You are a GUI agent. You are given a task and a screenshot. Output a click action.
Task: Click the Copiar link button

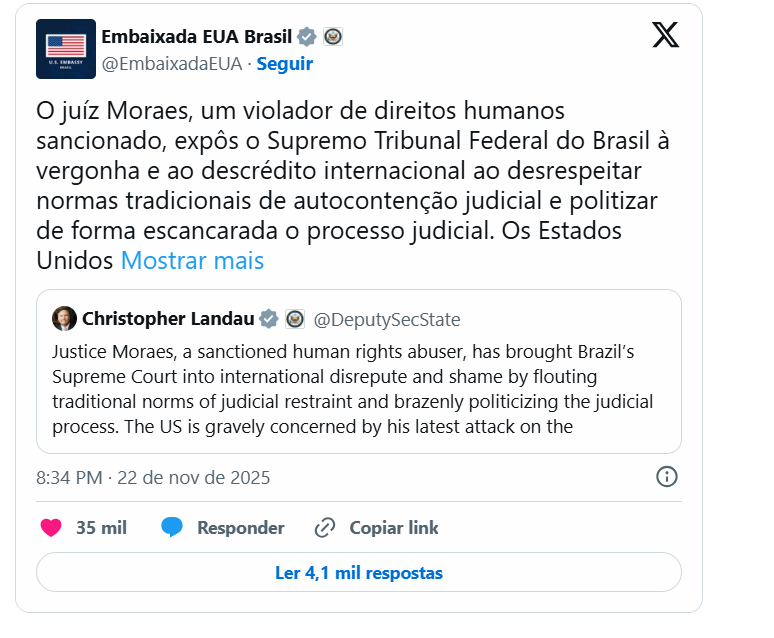(x=393, y=528)
